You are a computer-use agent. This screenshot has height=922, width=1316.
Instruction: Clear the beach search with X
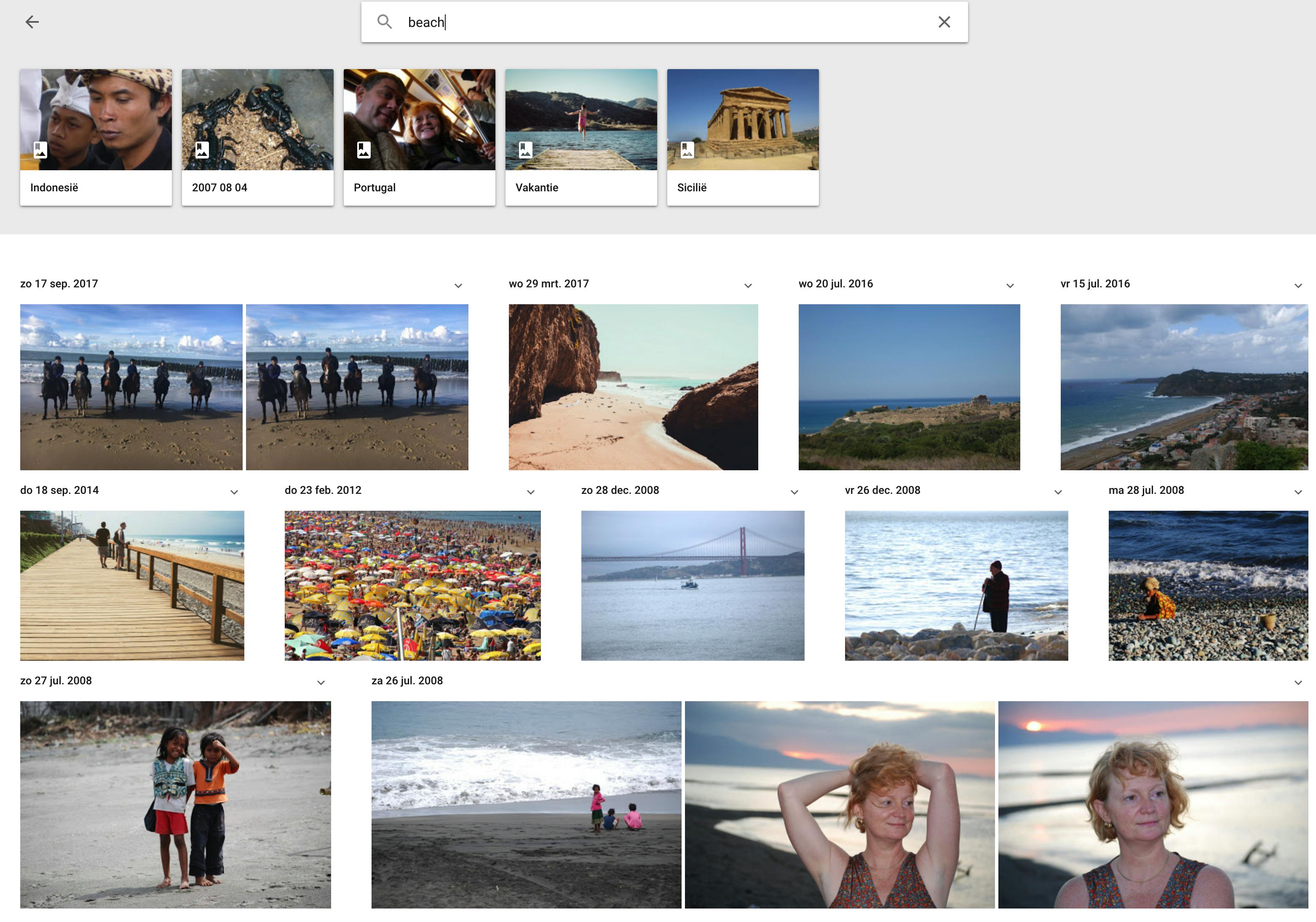(x=944, y=22)
